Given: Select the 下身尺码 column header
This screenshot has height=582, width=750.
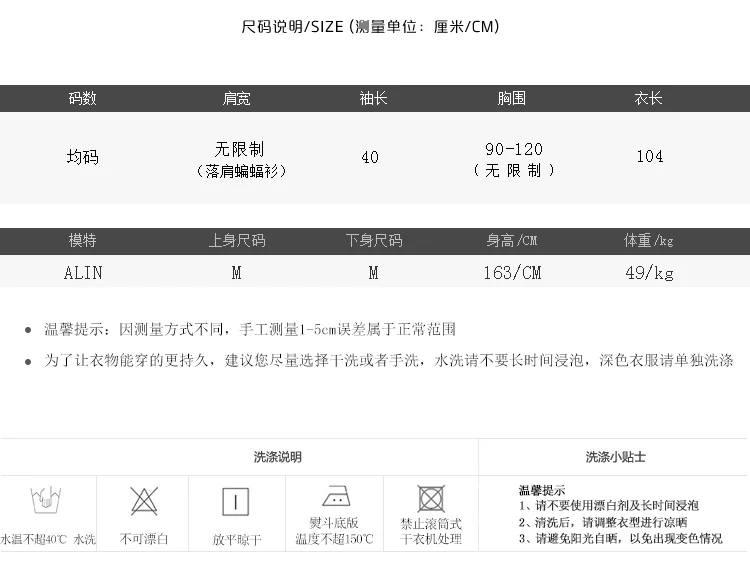Looking at the screenshot, I should (x=374, y=240).
